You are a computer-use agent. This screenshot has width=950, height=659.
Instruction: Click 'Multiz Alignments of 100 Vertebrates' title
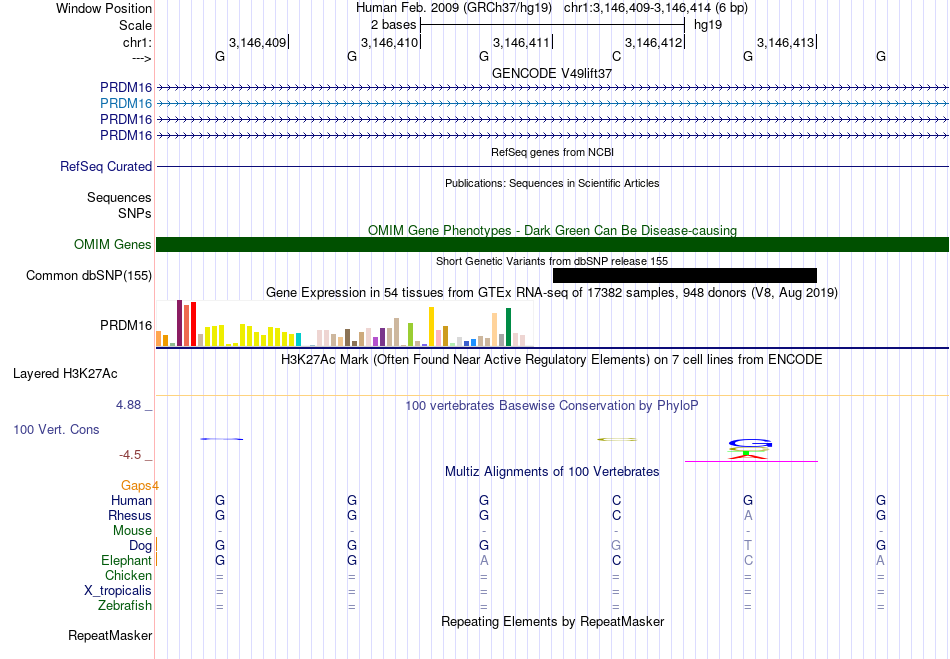[x=552, y=471]
